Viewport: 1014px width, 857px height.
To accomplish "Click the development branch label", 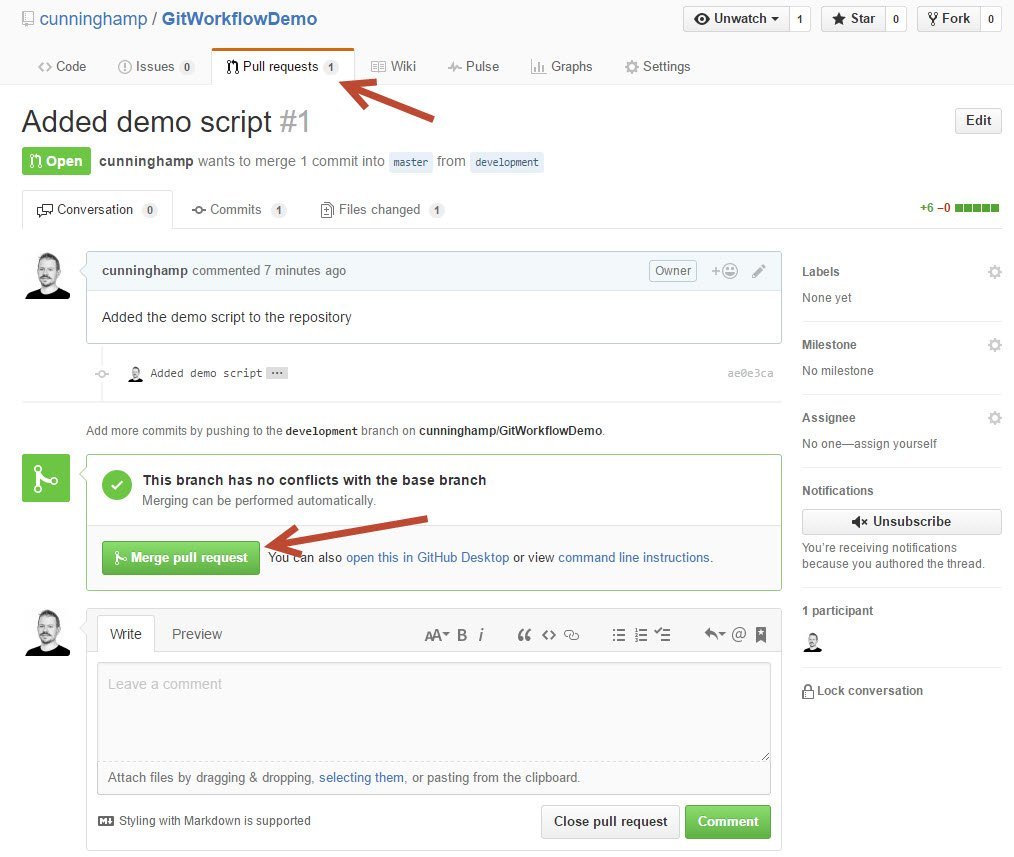I will (x=507, y=162).
